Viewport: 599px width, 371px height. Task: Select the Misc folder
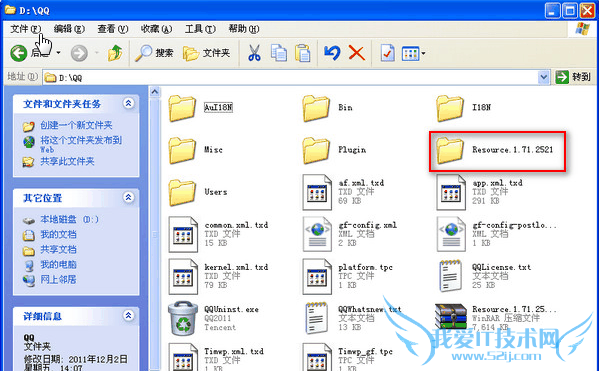click(x=196, y=150)
